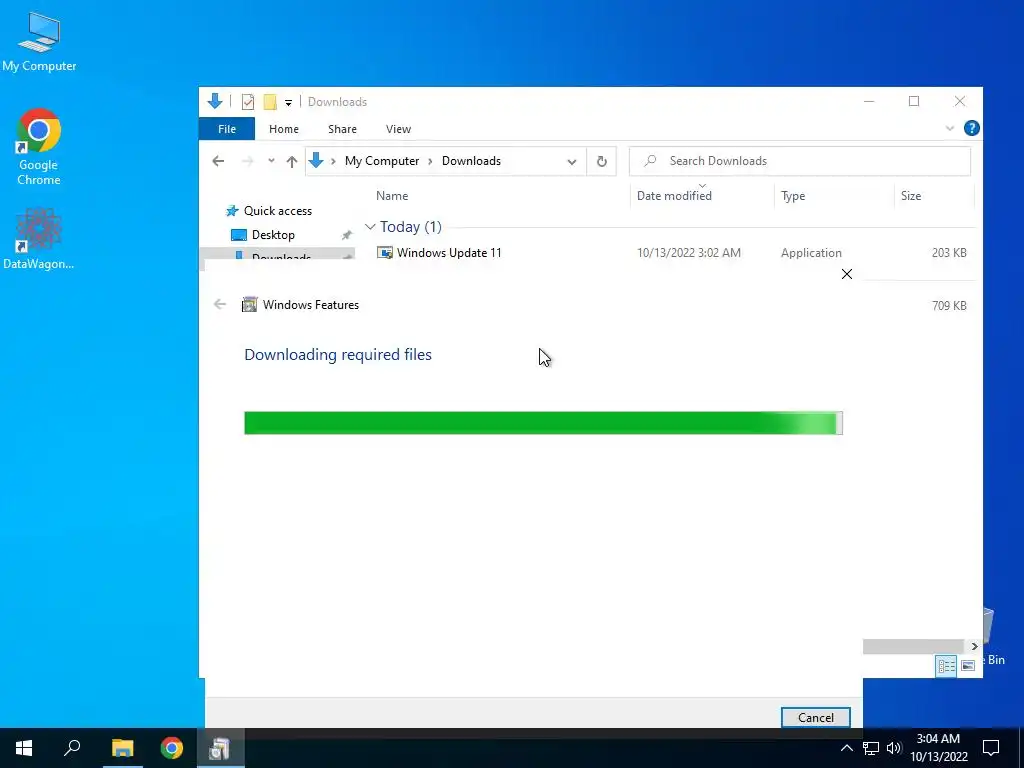The width and height of the screenshot is (1024, 768).
Task: Sort by Type column header
Action: pyautogui.click(x=793, y=196)
